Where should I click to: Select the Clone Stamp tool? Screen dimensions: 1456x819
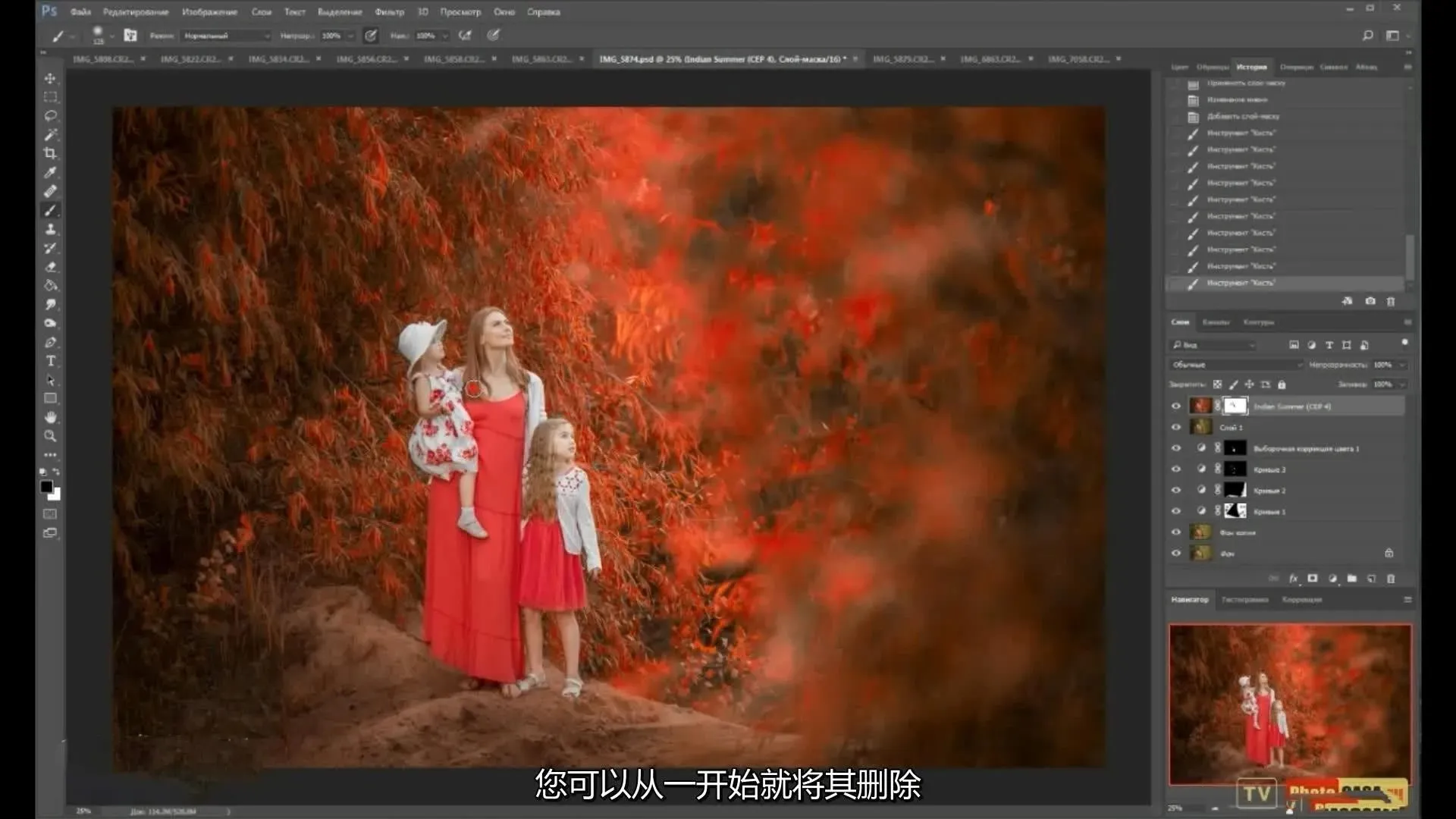50,229
